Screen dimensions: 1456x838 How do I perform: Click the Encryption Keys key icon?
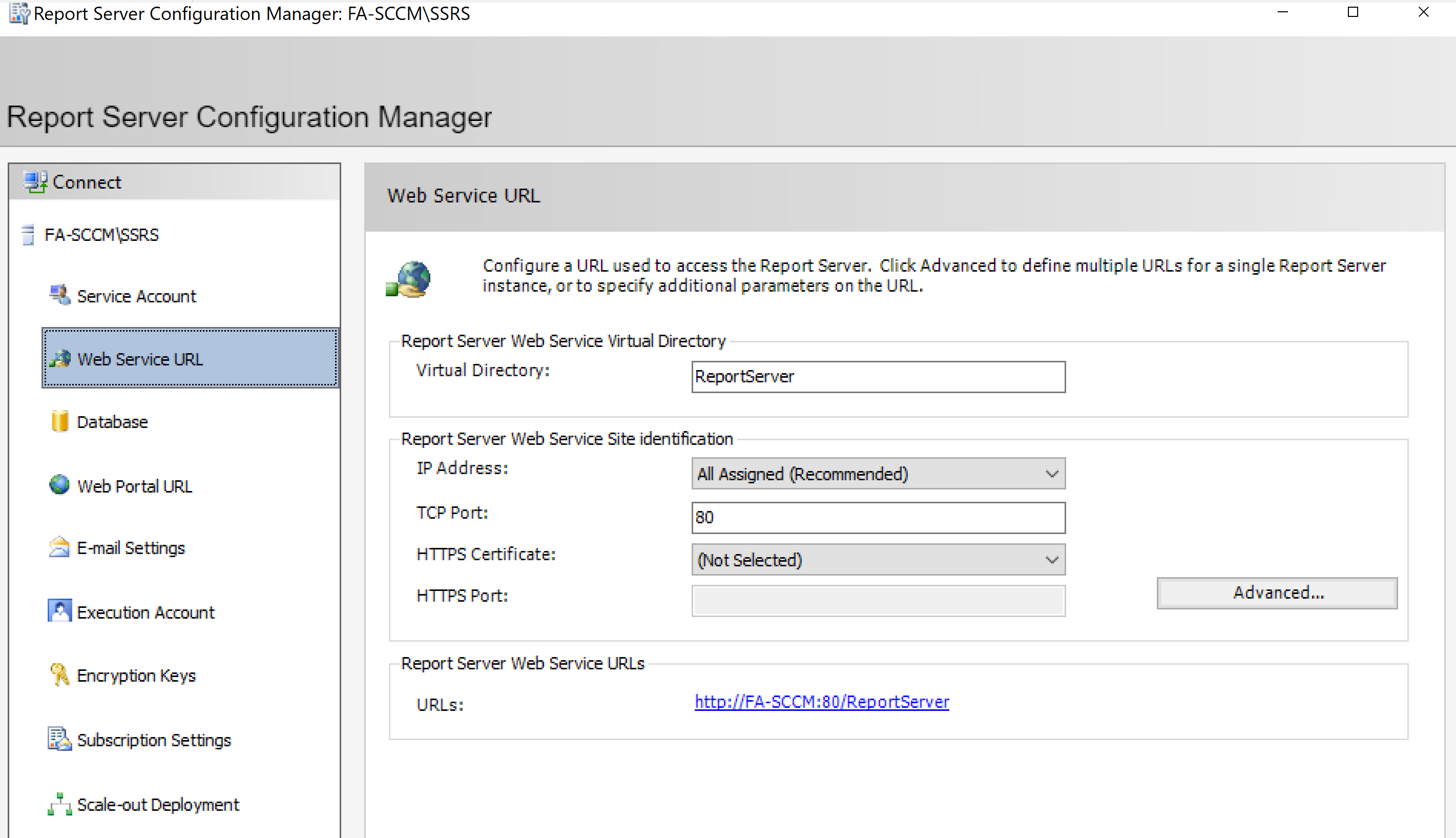tap(59, 675)
